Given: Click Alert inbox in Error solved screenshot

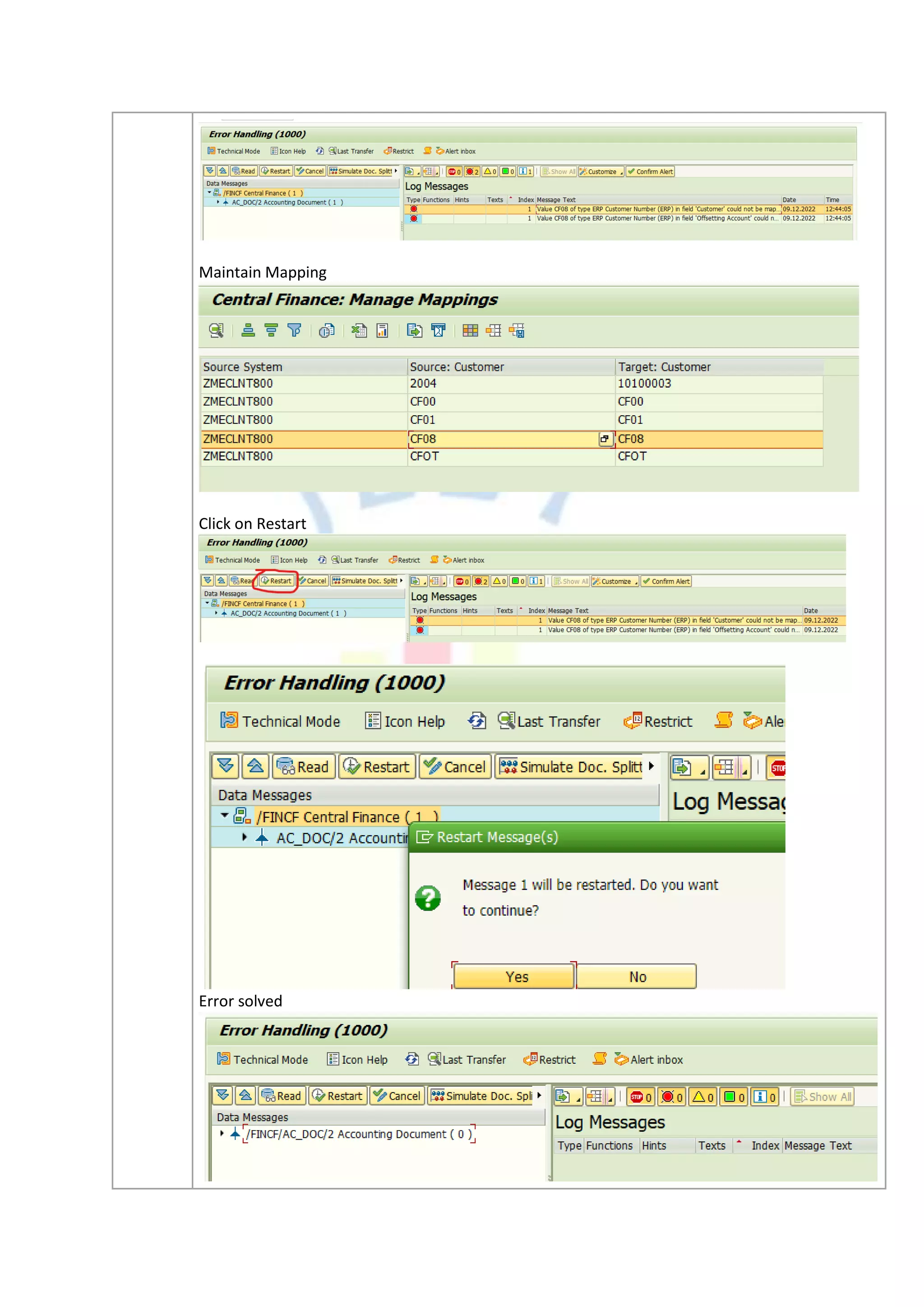Looking at the screenshot, I should click(x=649, y=1059).
